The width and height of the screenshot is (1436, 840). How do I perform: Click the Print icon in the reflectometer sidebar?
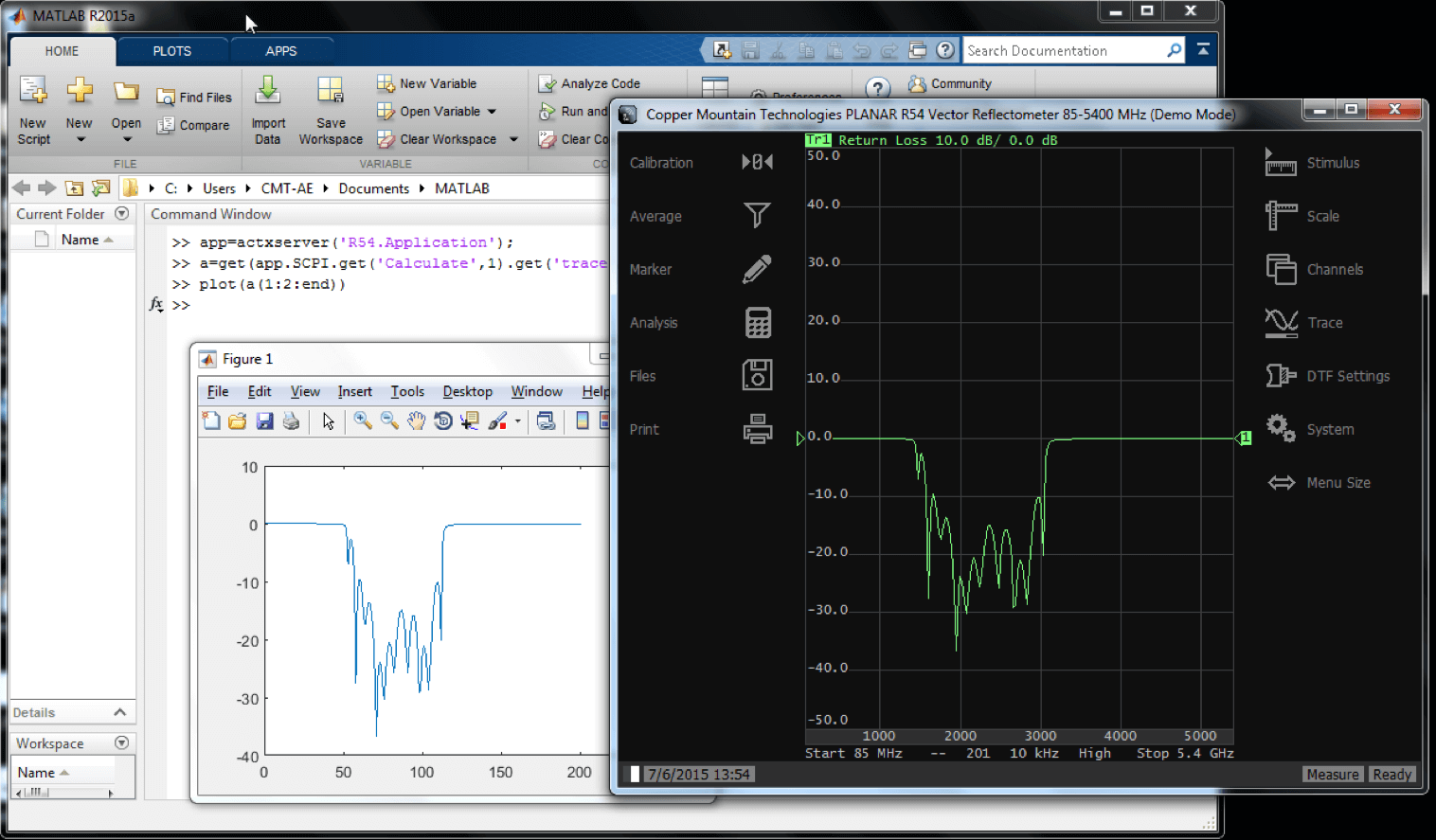tap(756, 428)
